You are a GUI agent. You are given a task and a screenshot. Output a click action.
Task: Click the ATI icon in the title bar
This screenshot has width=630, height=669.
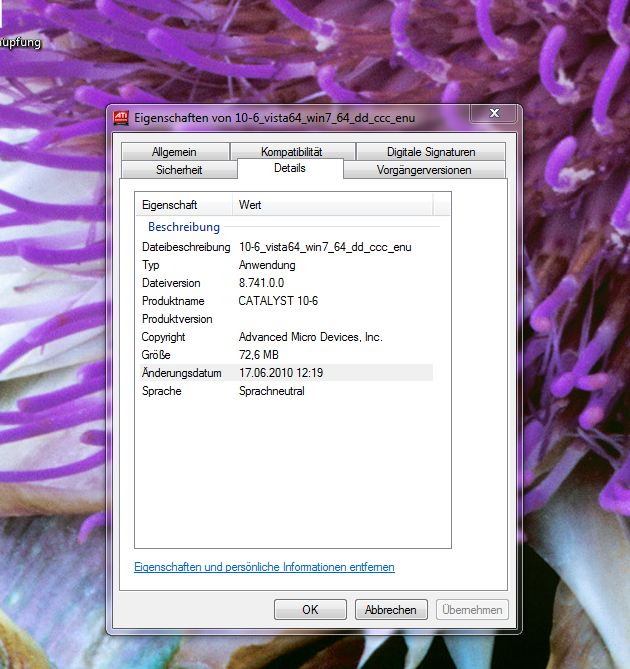tap(121, 118)
